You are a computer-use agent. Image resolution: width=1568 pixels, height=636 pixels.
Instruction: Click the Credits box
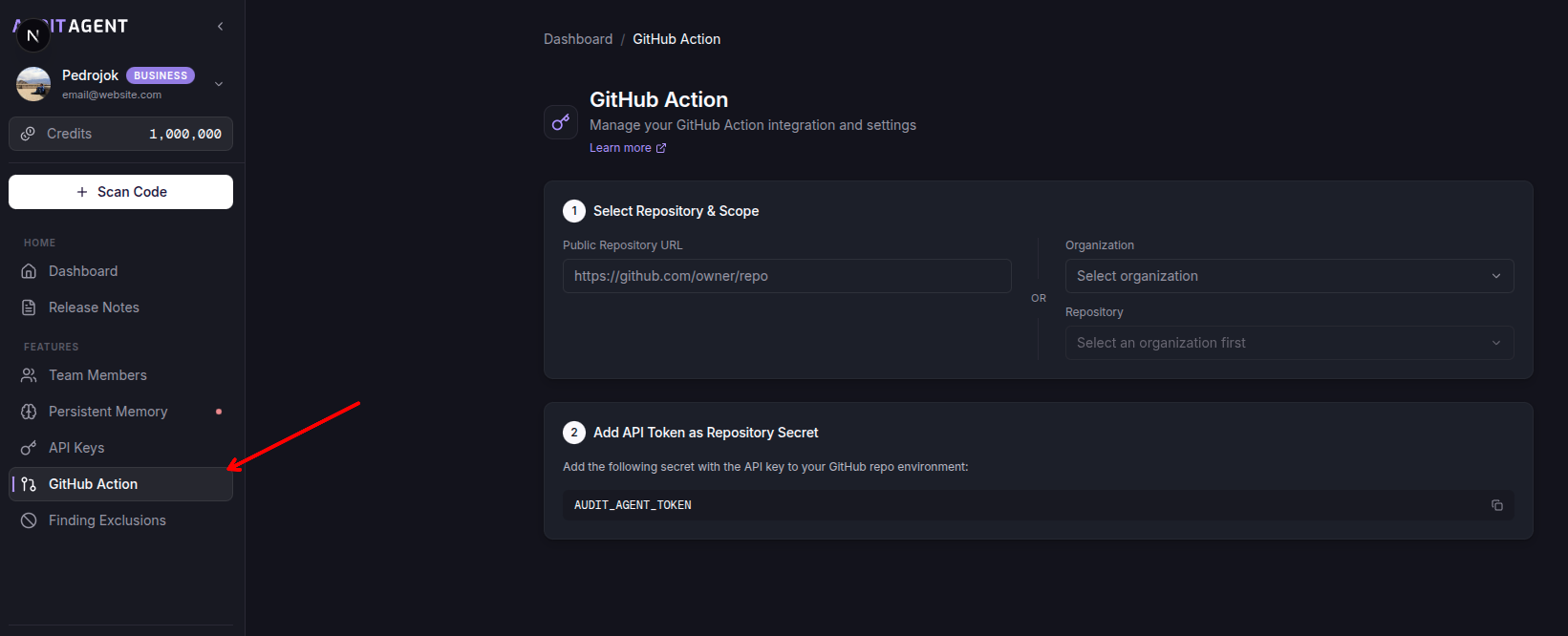coord(120,134)
